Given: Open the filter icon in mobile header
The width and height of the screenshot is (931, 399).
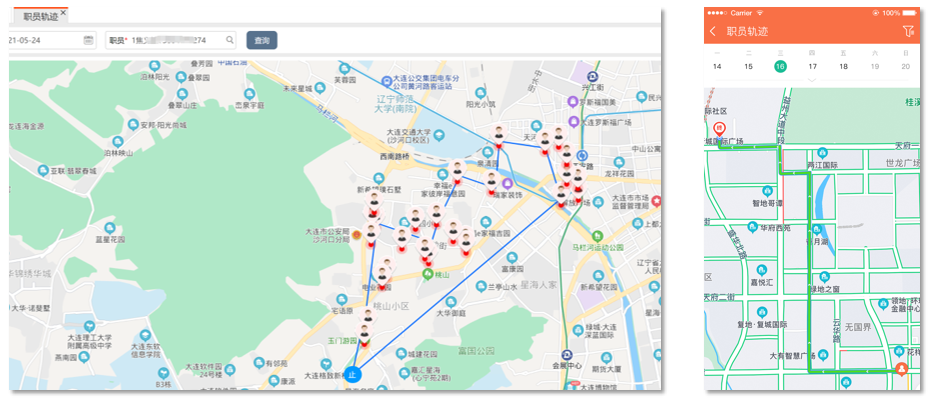Looking at the screenshot, I should [x=908, y=31].
